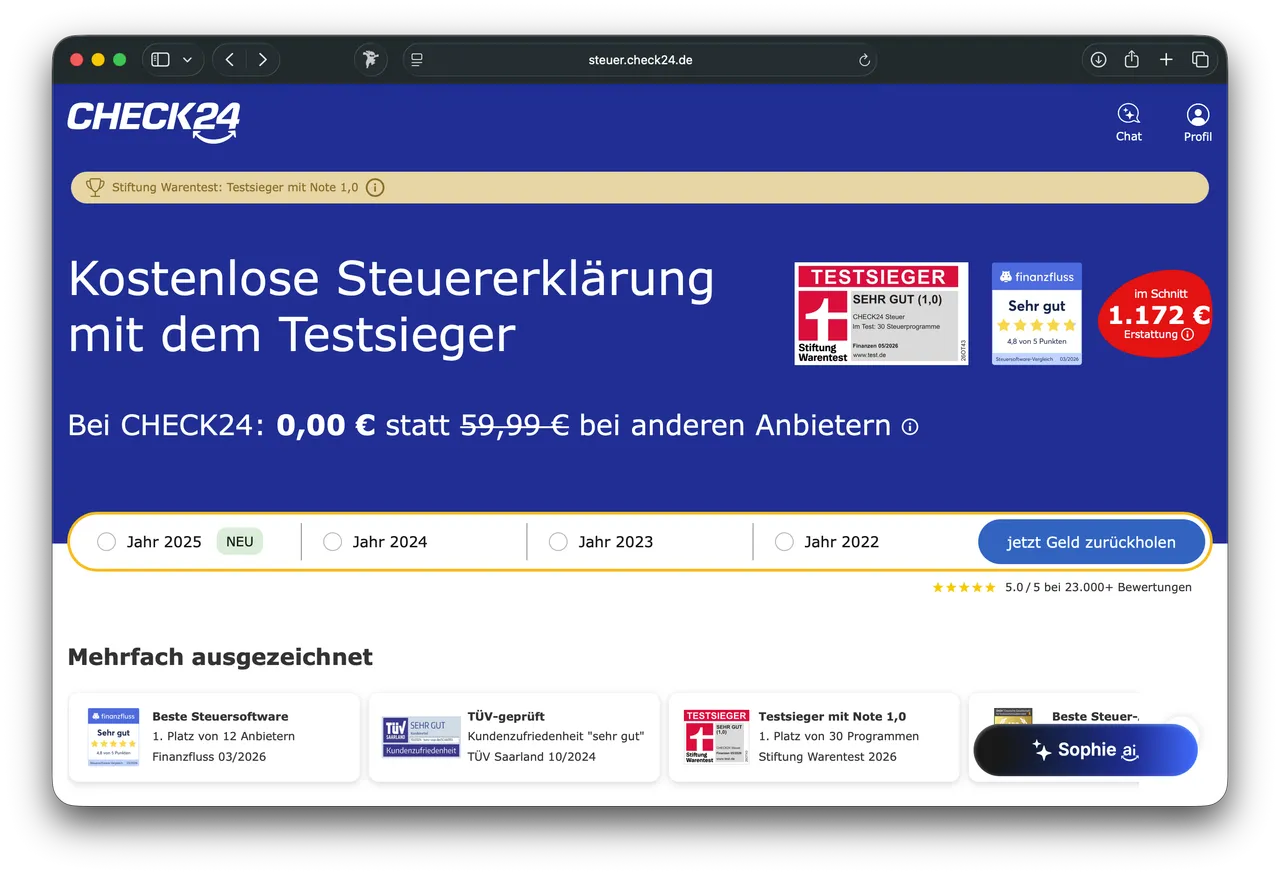Open a new tab with plus icon
This screenshot has width=1280, height=875.
click(x=1166, y=60)
